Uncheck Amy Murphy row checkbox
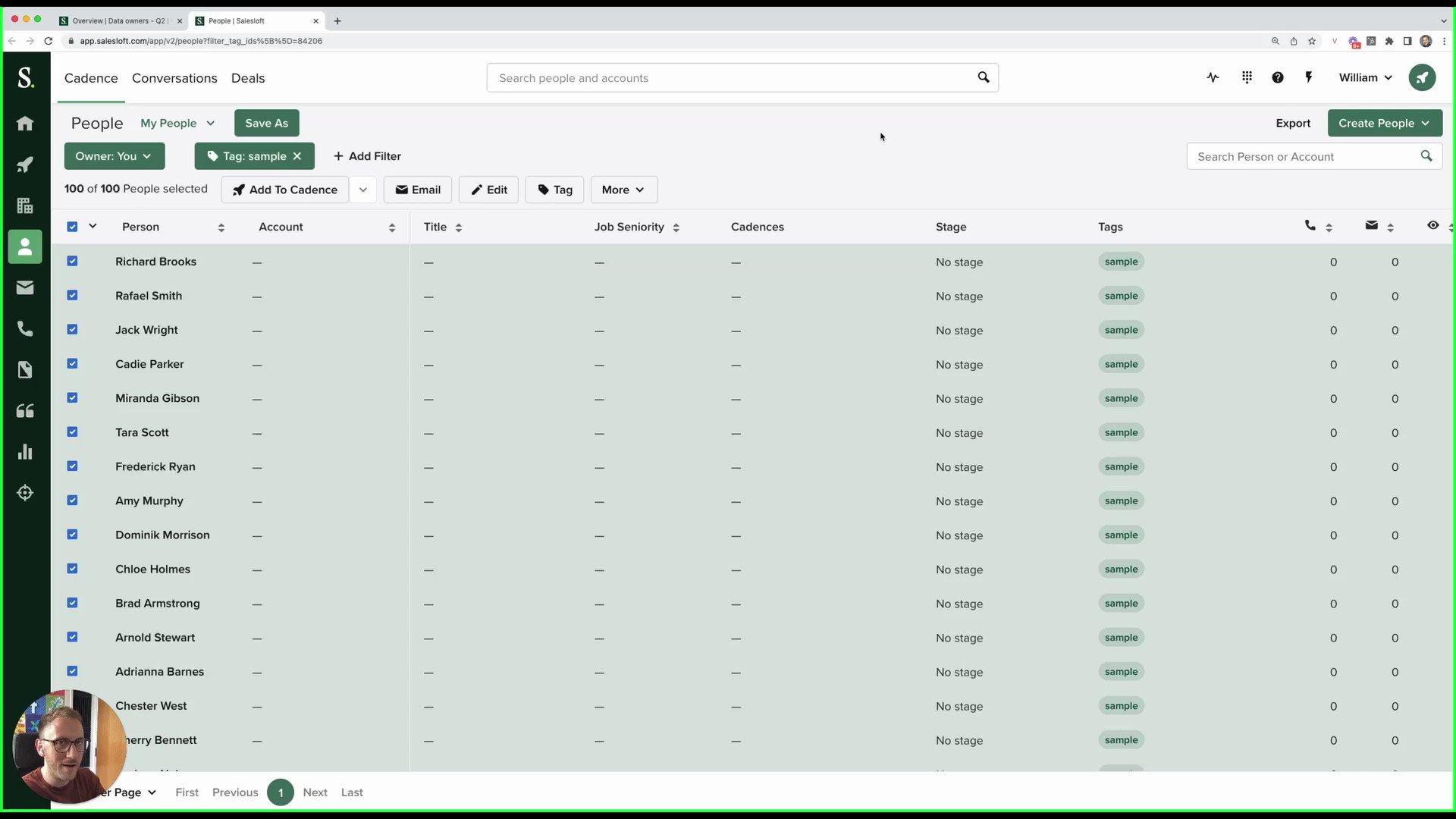Screen dimensions: 1456x819 (72, 500)
